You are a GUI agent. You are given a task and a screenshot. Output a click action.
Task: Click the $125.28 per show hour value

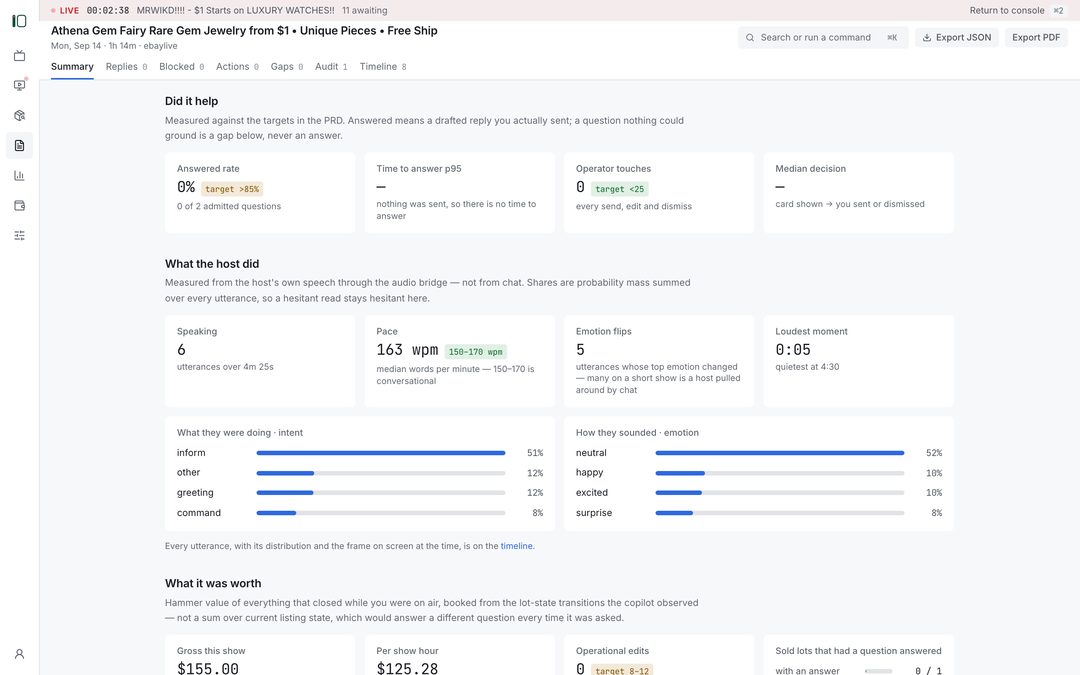[x=407, y=669]
